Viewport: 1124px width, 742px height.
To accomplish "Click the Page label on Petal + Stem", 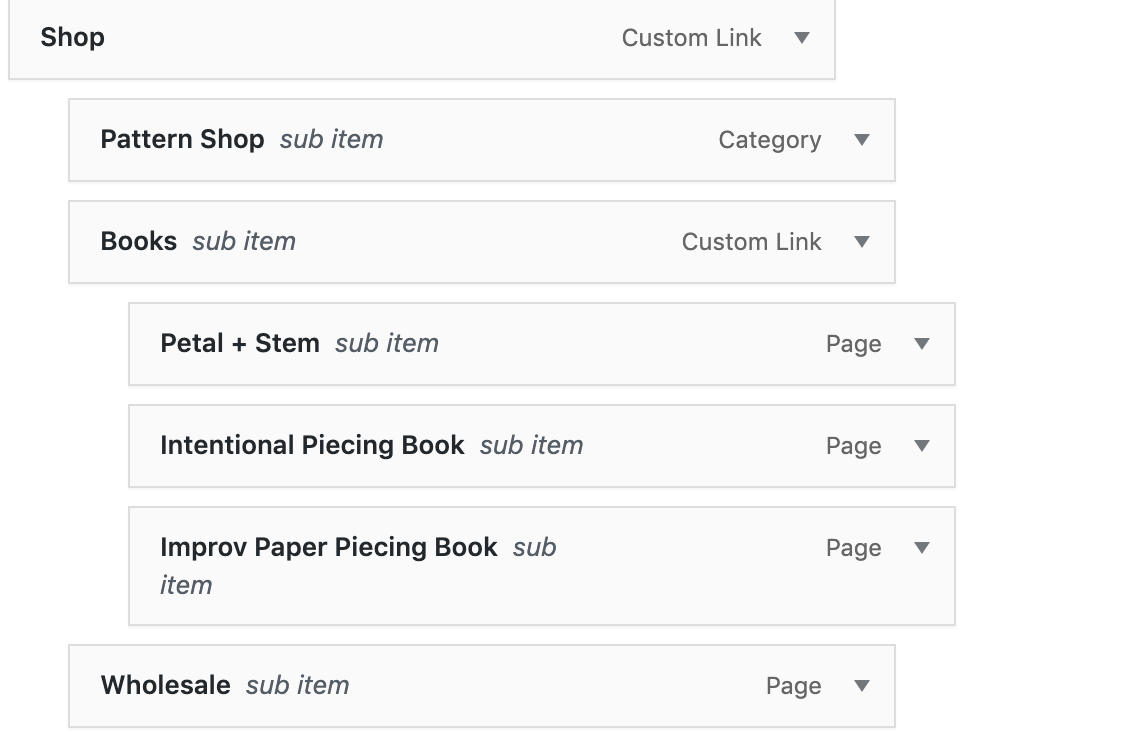I will pyautogui.click(x=853, y=344).
